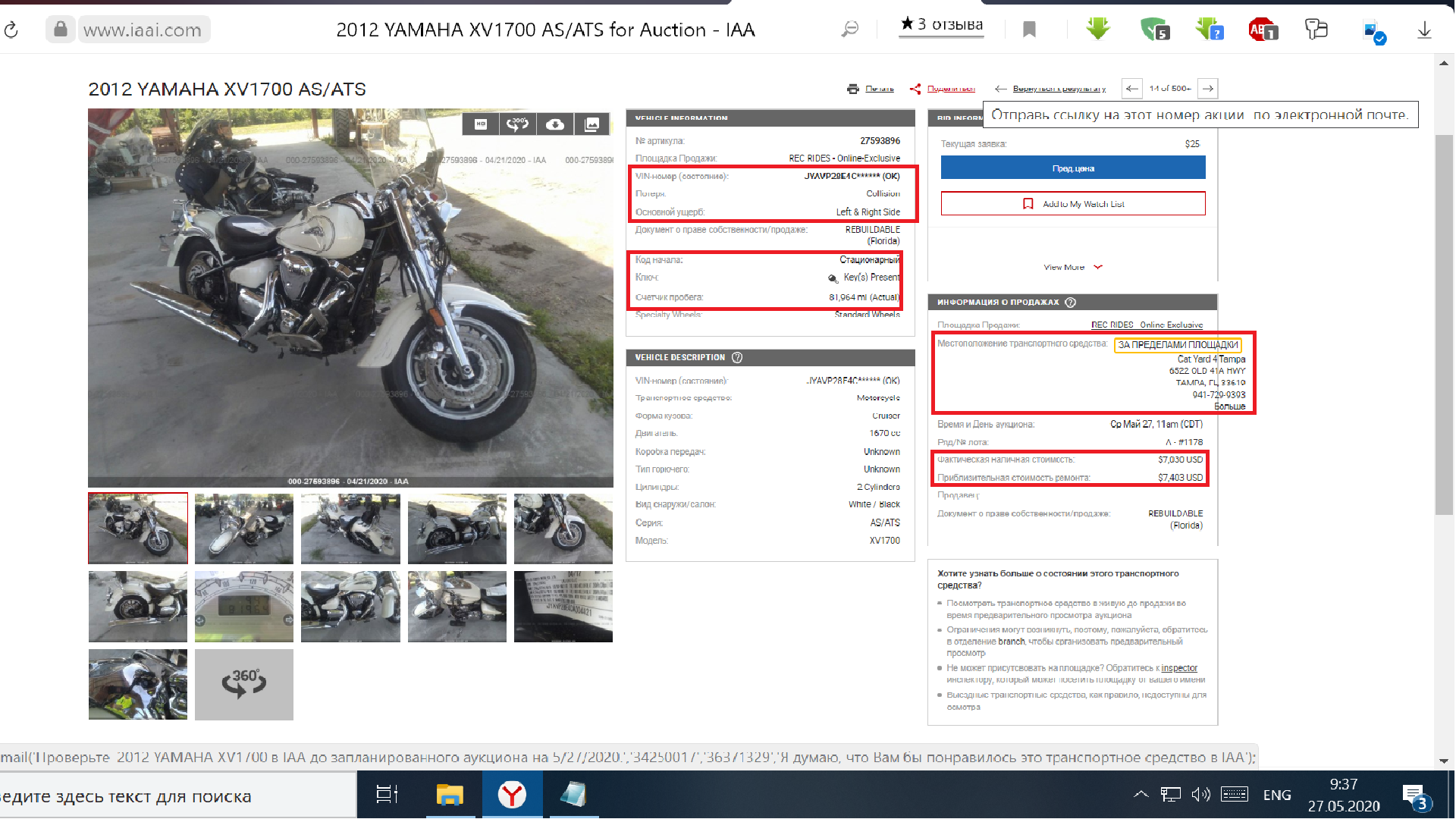This screenshot has width=1456, height=819.
Task: Click the Пред.цена blue button
Action: tap(1073, 168)
